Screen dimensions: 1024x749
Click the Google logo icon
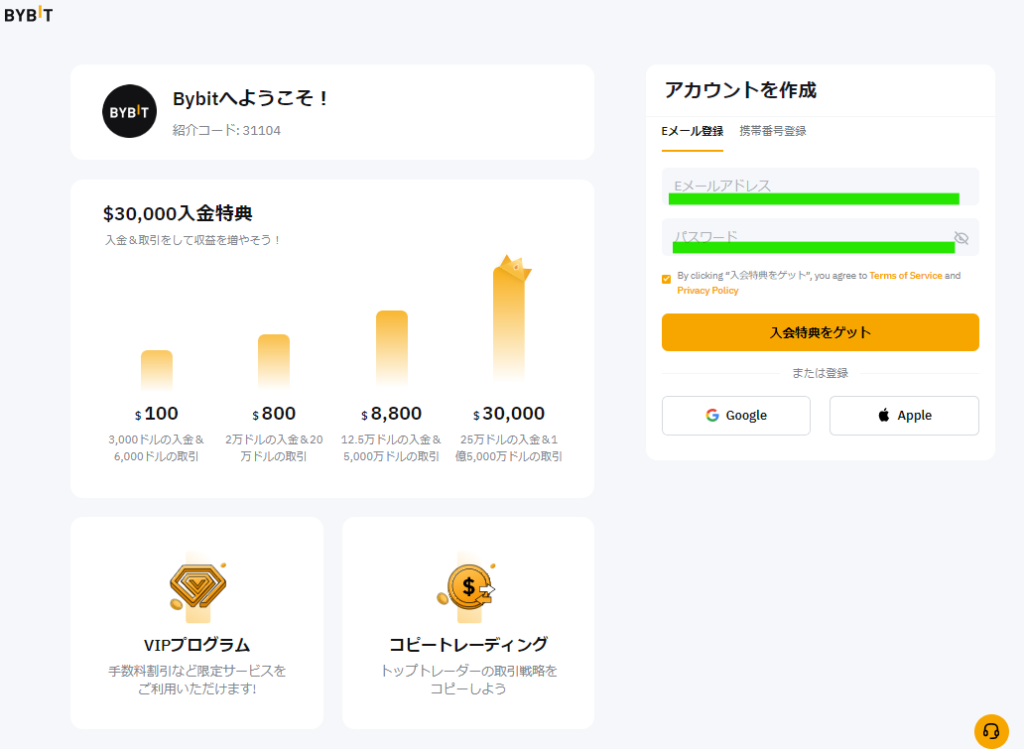[x=712, y=415]
